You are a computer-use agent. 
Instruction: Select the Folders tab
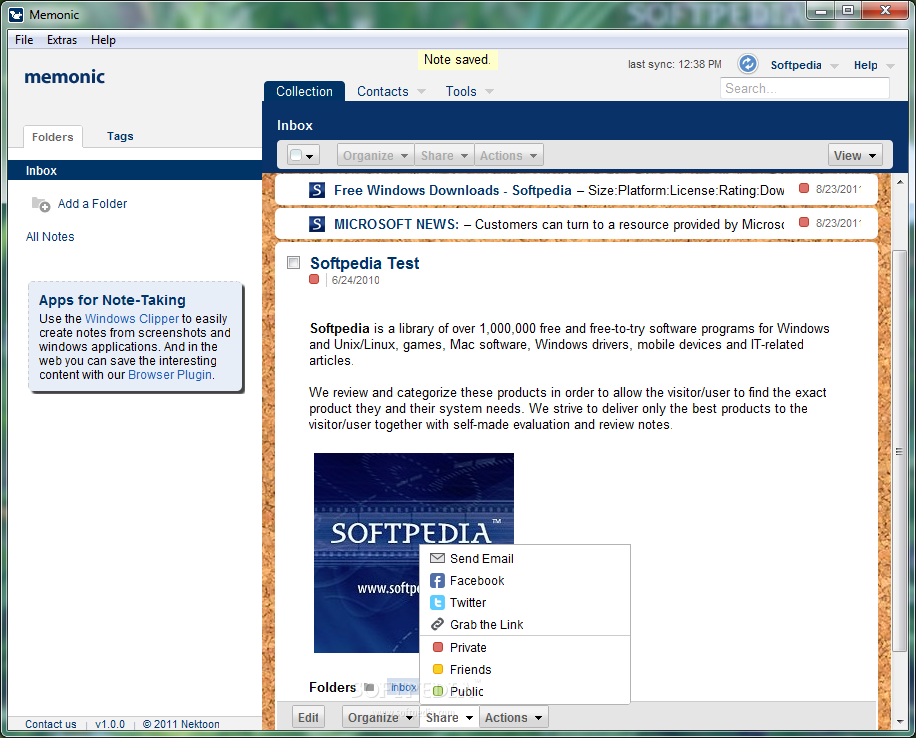(53, 137)
